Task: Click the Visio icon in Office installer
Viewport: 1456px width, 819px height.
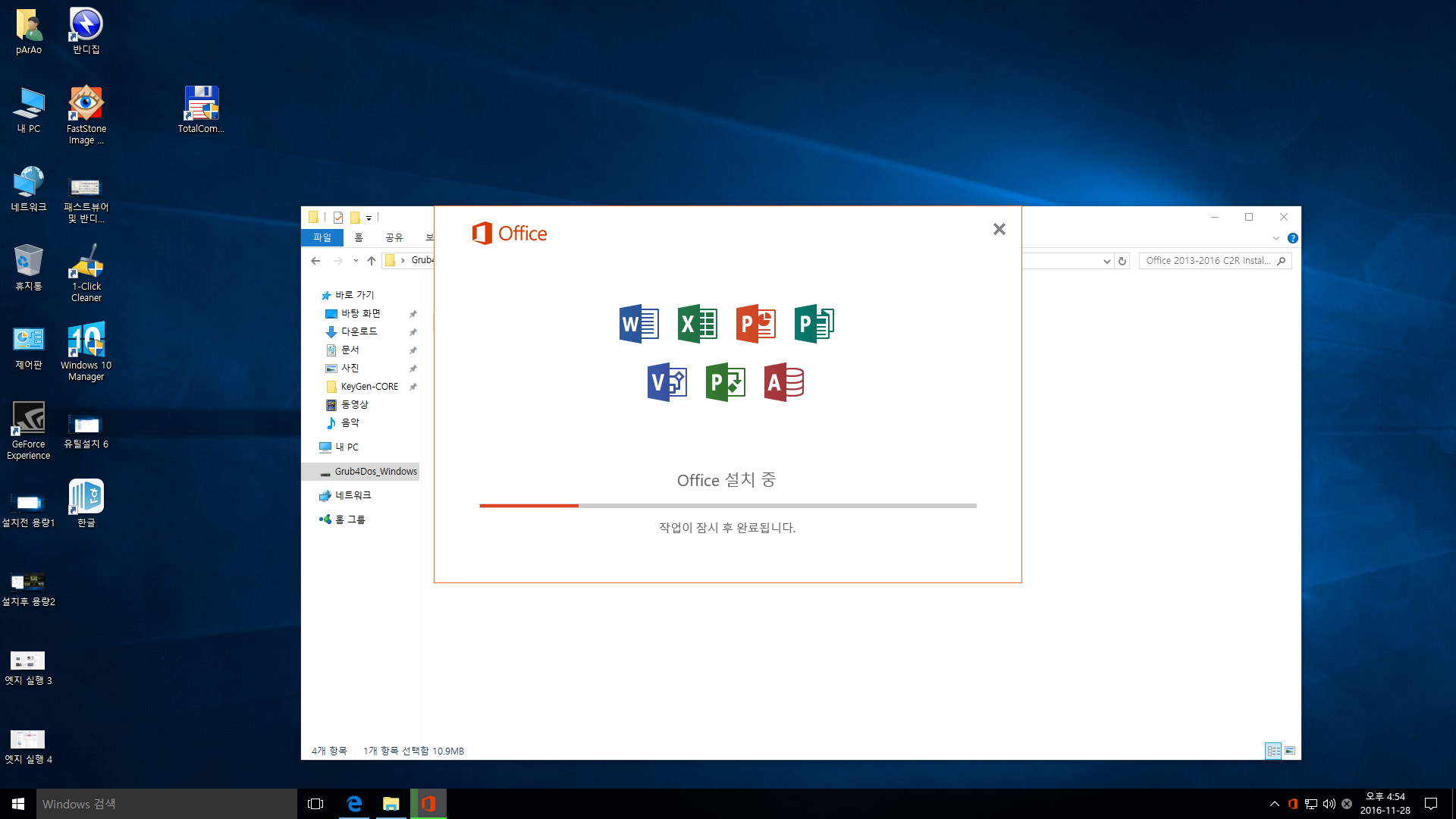Action: (x=667, y=382)
